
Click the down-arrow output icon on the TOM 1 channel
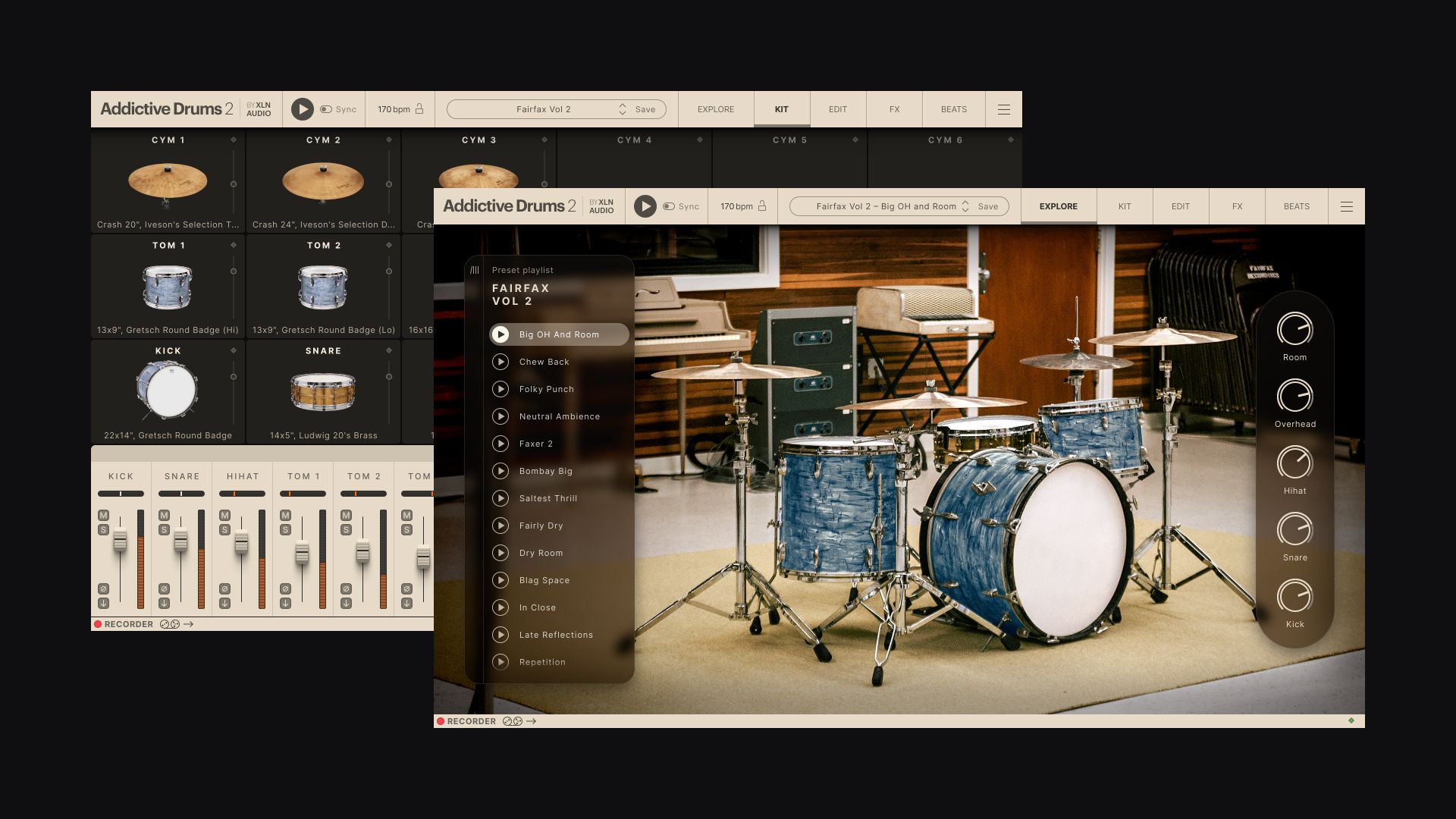[285, 604]
